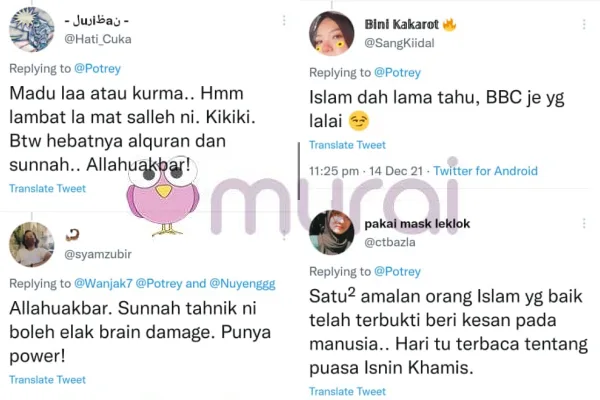Open the more menu on the ctbazla tweet
Image resolution: width=600 pixels, height=400 pixels.
point(584,224)
